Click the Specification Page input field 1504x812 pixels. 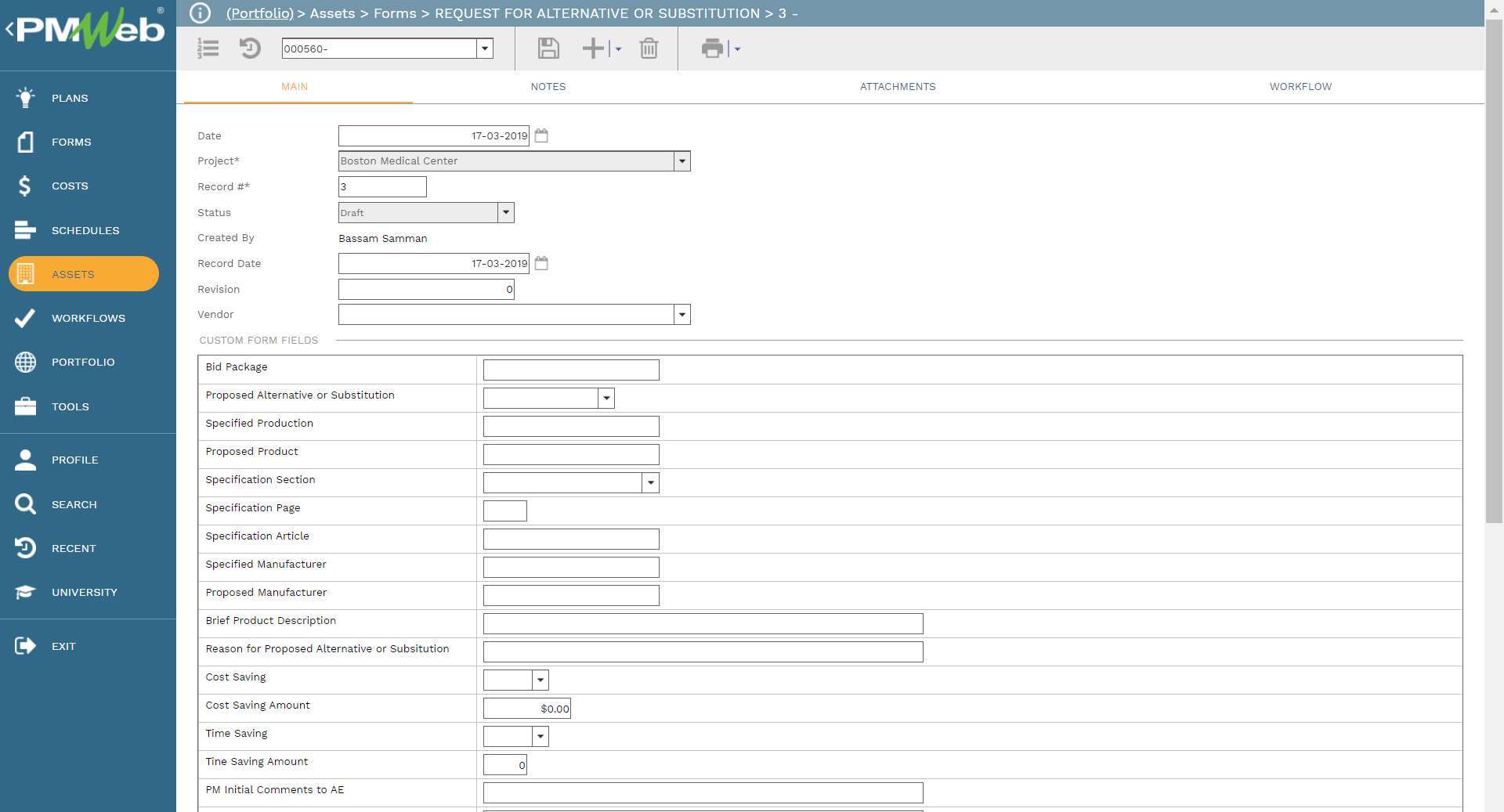505,511
